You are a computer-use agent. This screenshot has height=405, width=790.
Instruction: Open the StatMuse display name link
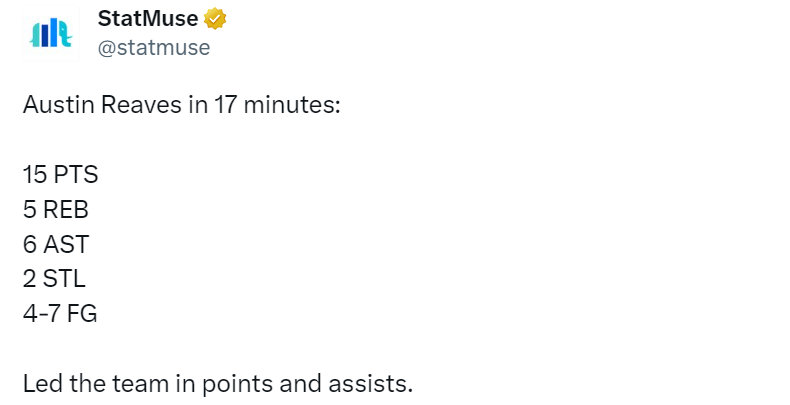coord(148,18)
